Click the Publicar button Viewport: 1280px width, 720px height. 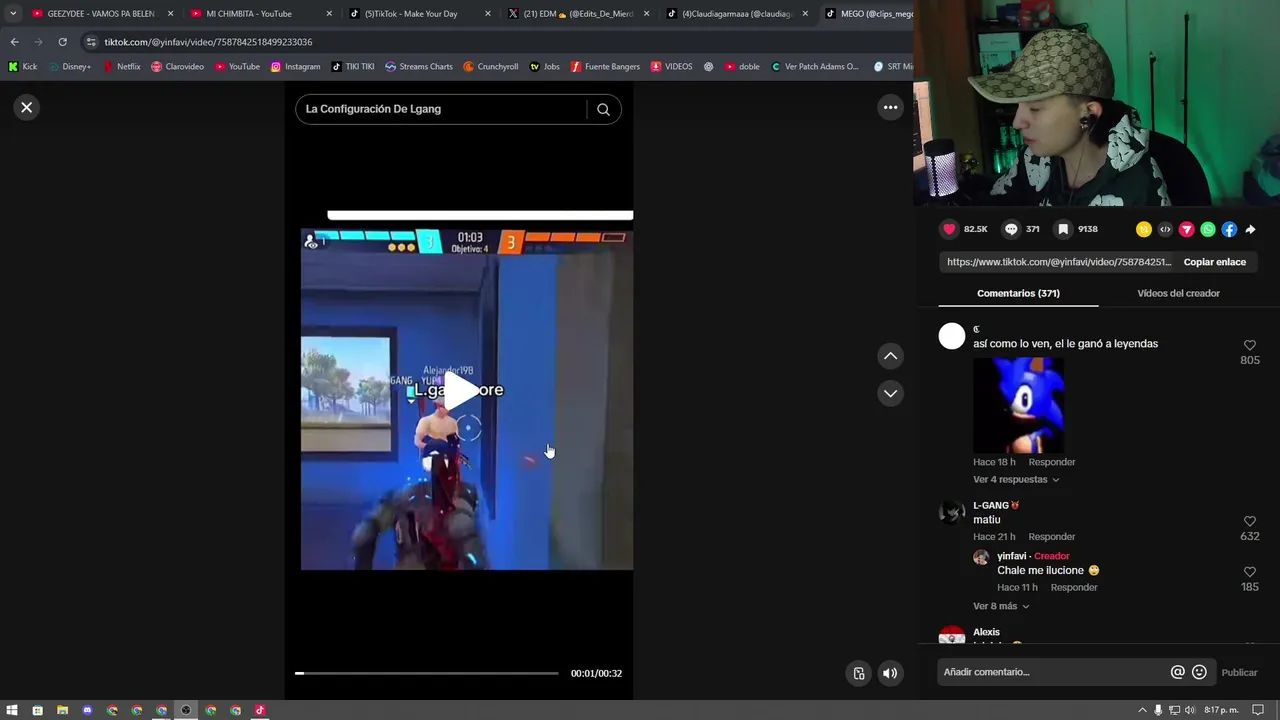point(1239,672)
